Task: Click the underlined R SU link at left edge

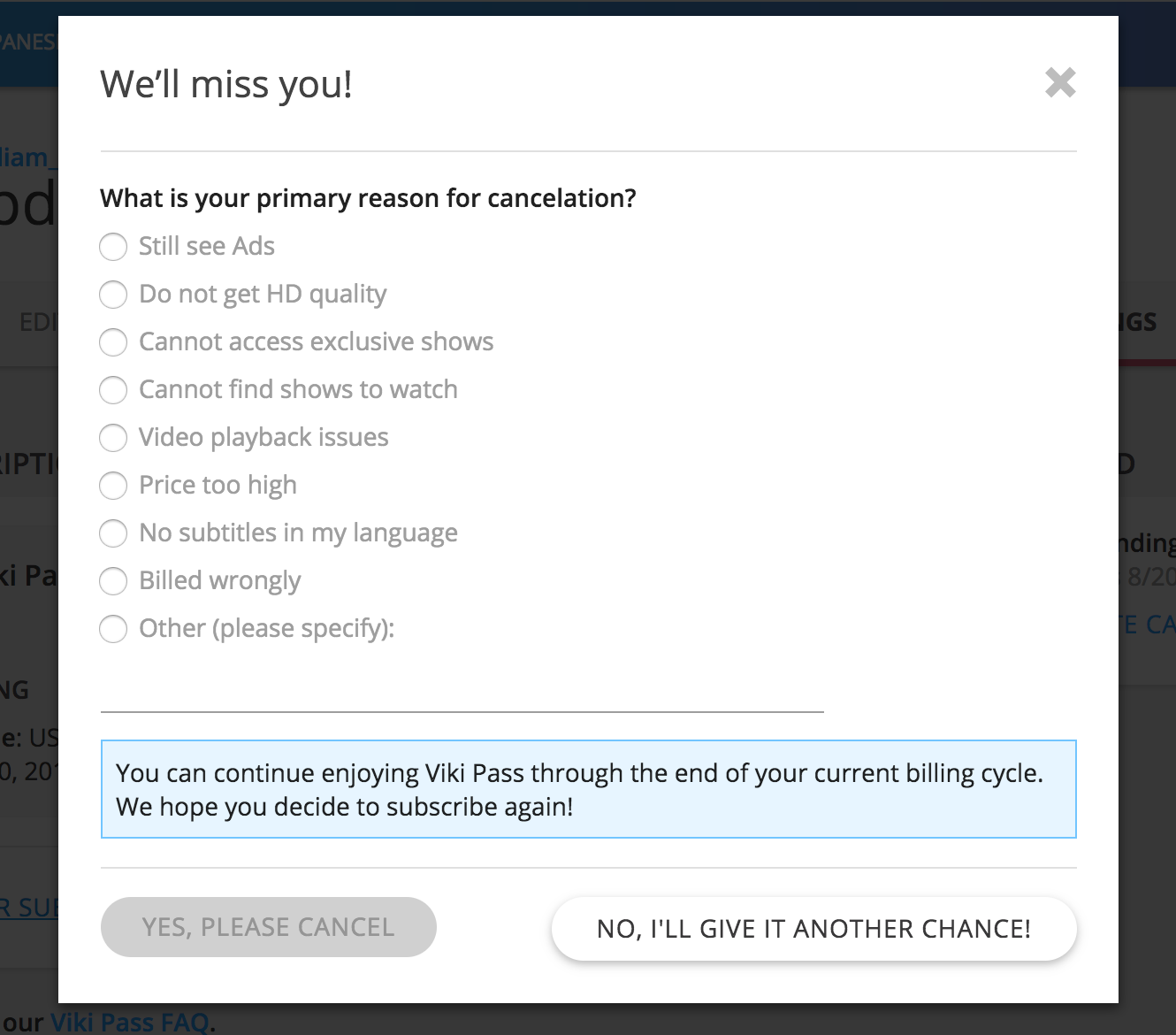Action: 28,908
